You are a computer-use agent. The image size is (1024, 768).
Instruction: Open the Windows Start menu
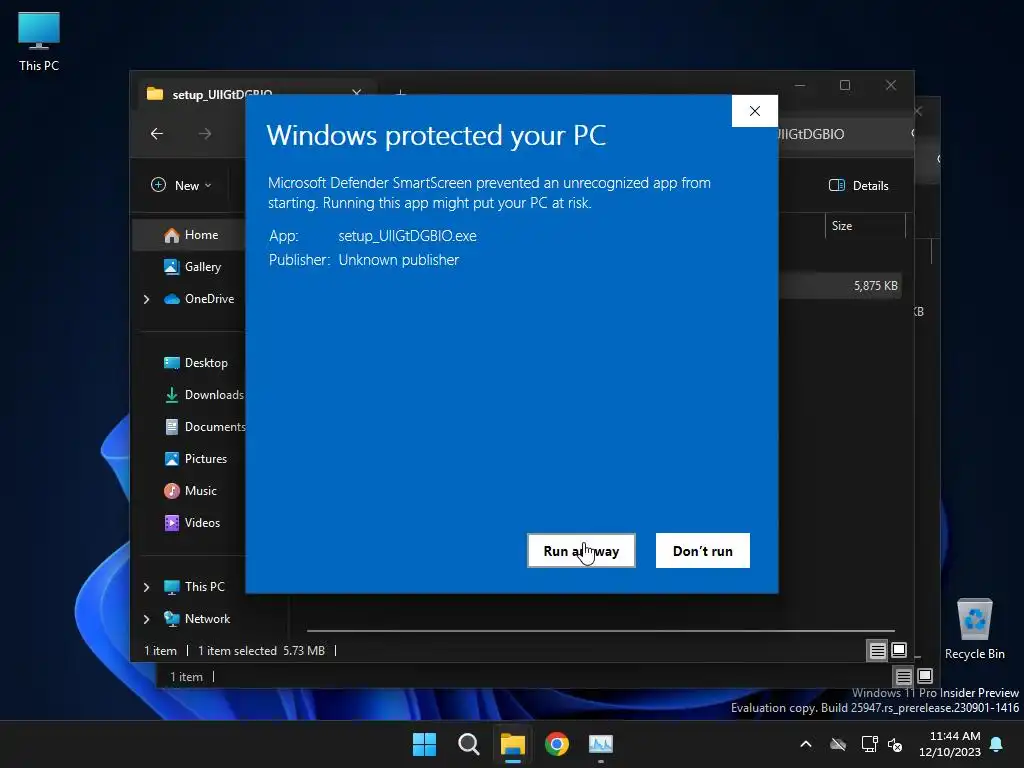[x=424, y=744]
